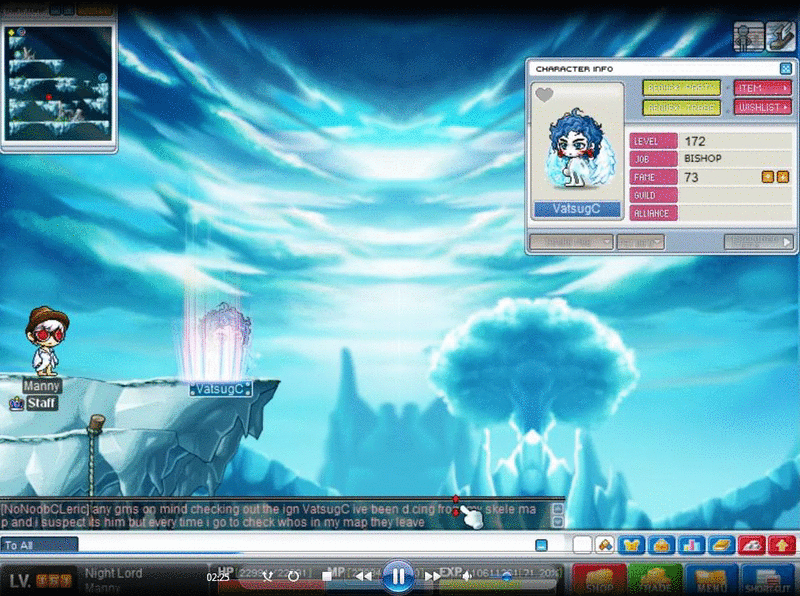Viewport: 800px width, 596px height.
Task: Close the Character Info window
Action: coord(786,68)
